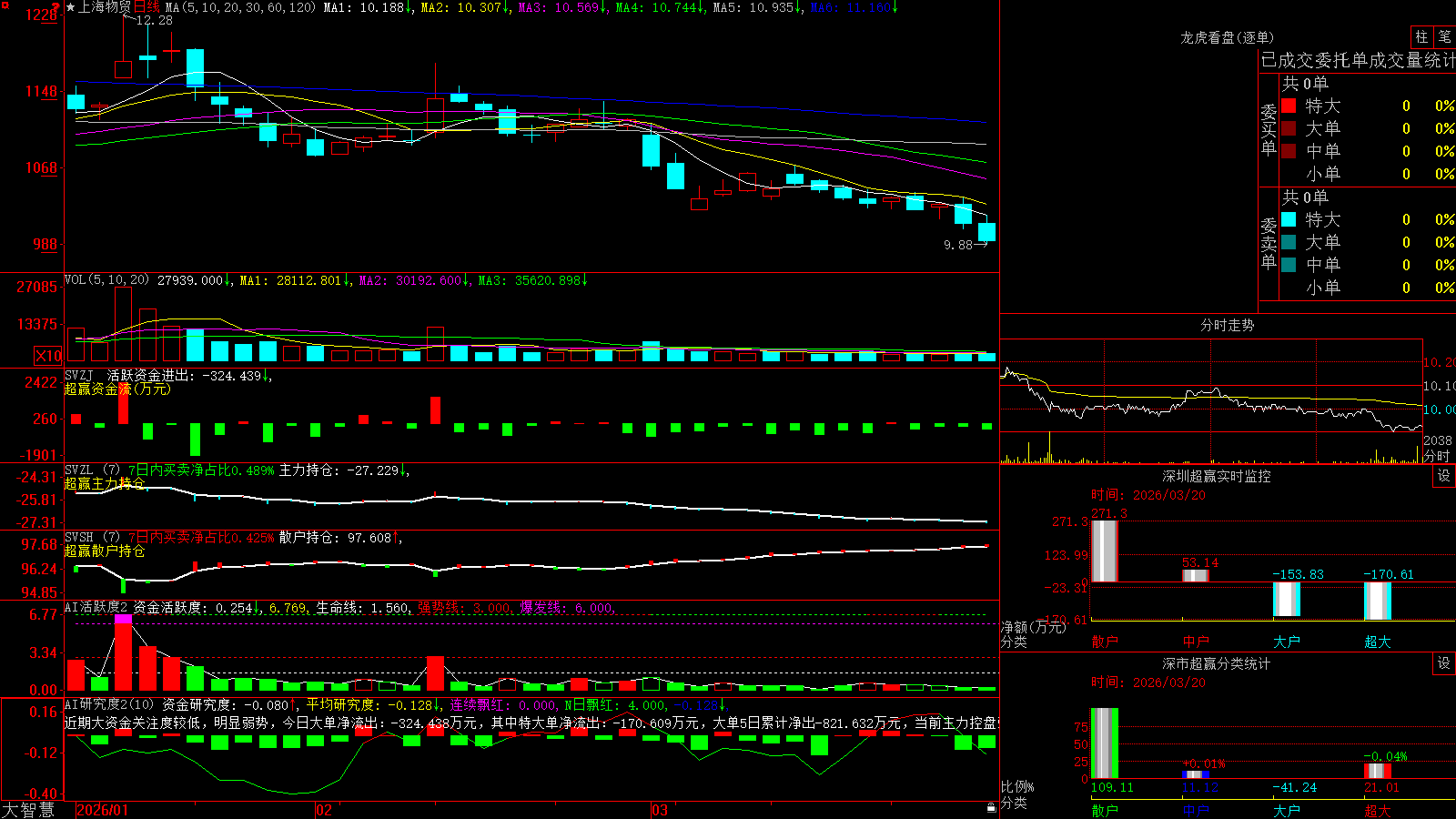Screen dimensions: 1456x819
Task: Click the 上海物贸 stock name
Action: tap(105, 7)
